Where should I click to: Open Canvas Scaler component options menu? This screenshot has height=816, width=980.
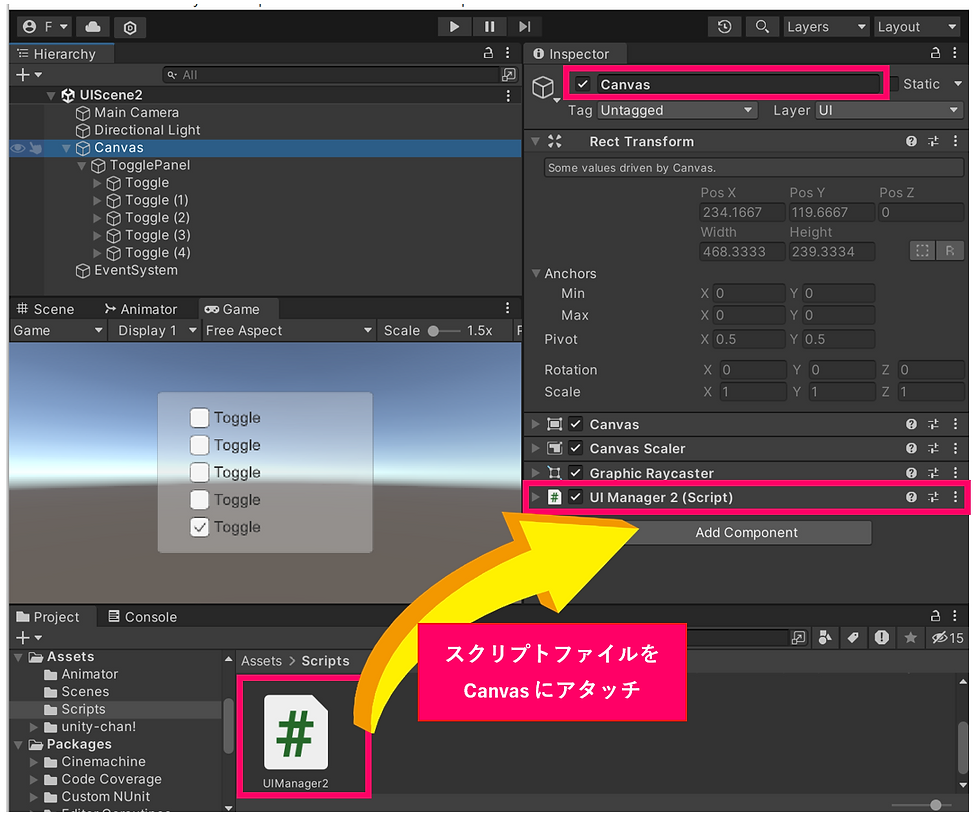[955, 449]
